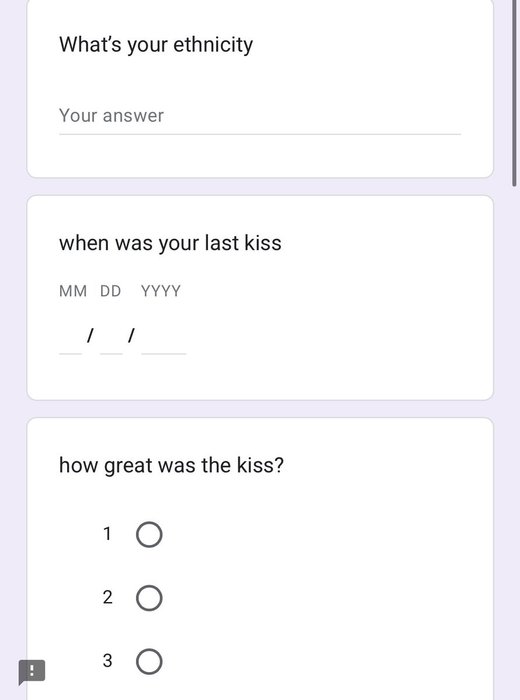The height and width of the screenshot is (700, 520).
Task: Click the 'when was your last kiss' heading
Action: (170, 243)
